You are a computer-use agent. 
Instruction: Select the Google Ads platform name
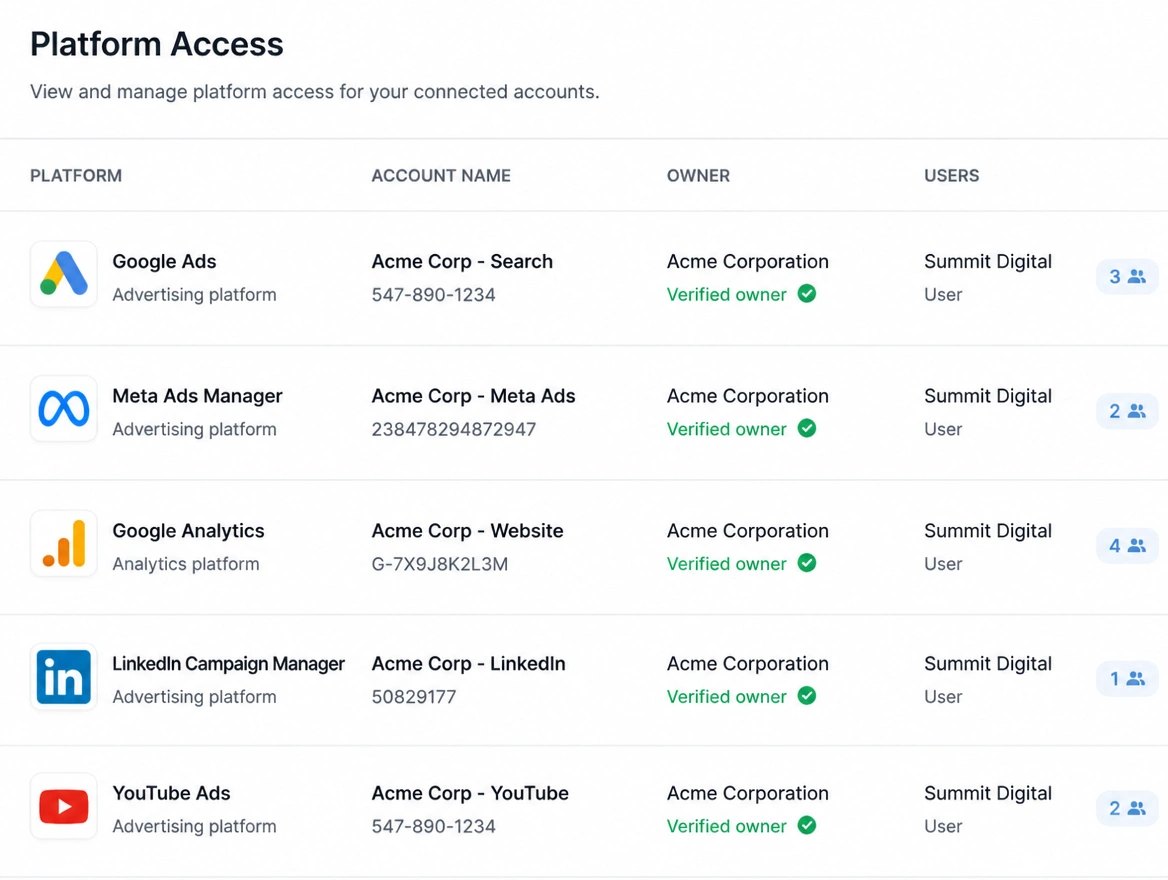(x=164, y=262)
